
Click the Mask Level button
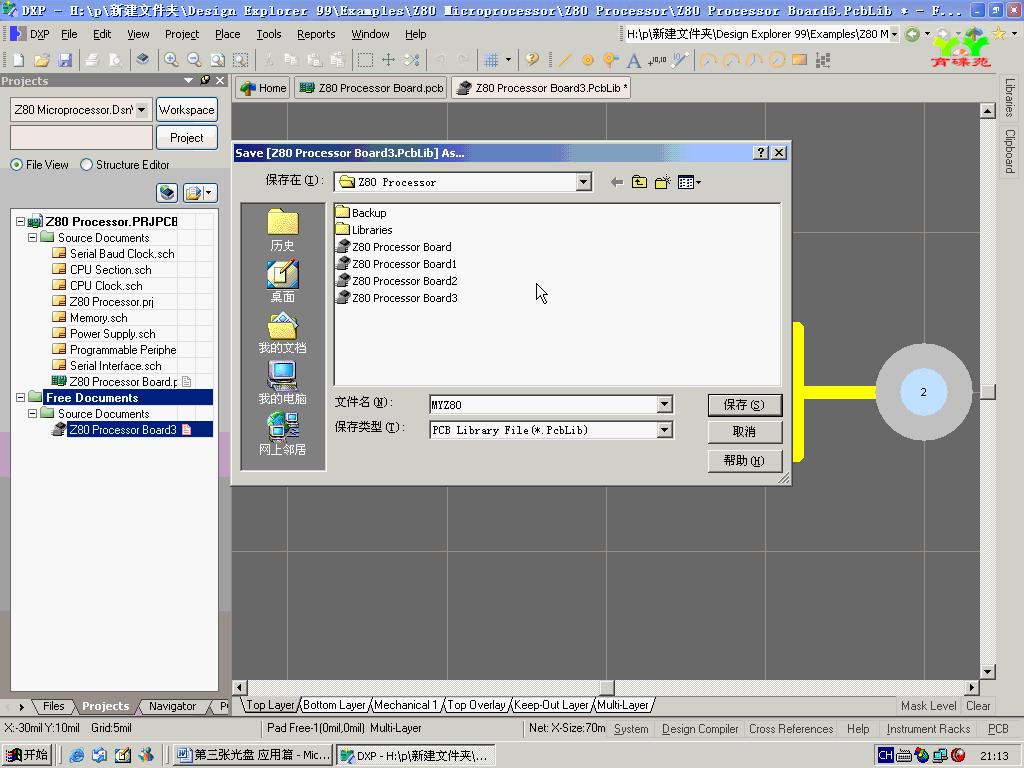click(x=929, y=705)
